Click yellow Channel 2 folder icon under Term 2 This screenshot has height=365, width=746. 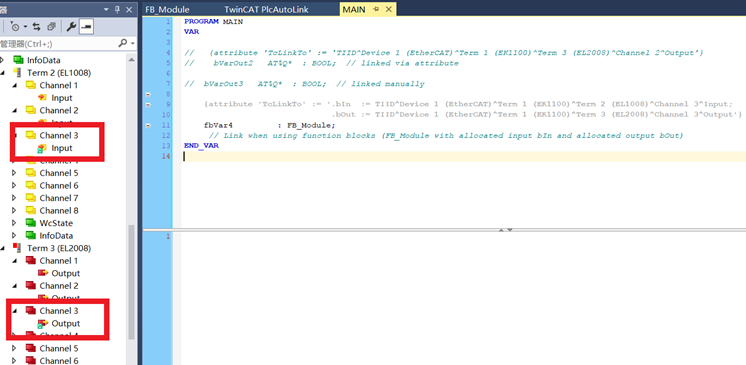click(x=30, y=110)
